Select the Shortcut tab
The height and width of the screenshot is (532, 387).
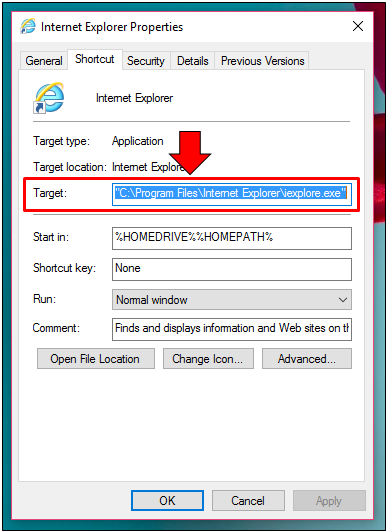tap(95, 59)
